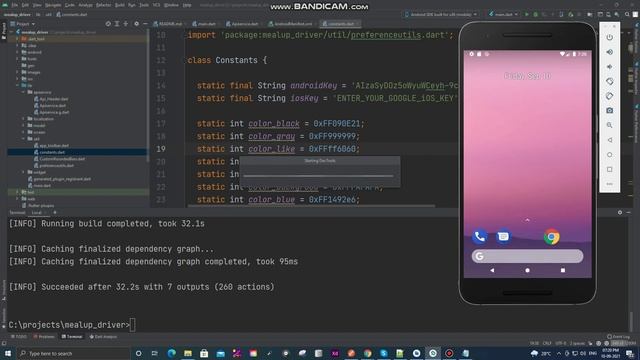Tap the emulator sidebar Overview square
The image size is (640, 360).
609,169
